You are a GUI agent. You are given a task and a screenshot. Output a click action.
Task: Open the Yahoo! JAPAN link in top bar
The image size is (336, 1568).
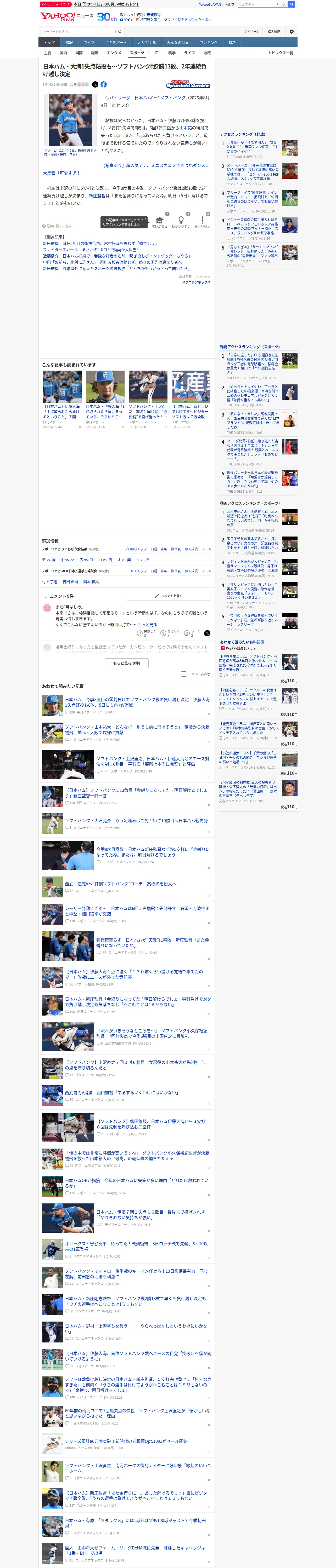[x=210, y=4]
